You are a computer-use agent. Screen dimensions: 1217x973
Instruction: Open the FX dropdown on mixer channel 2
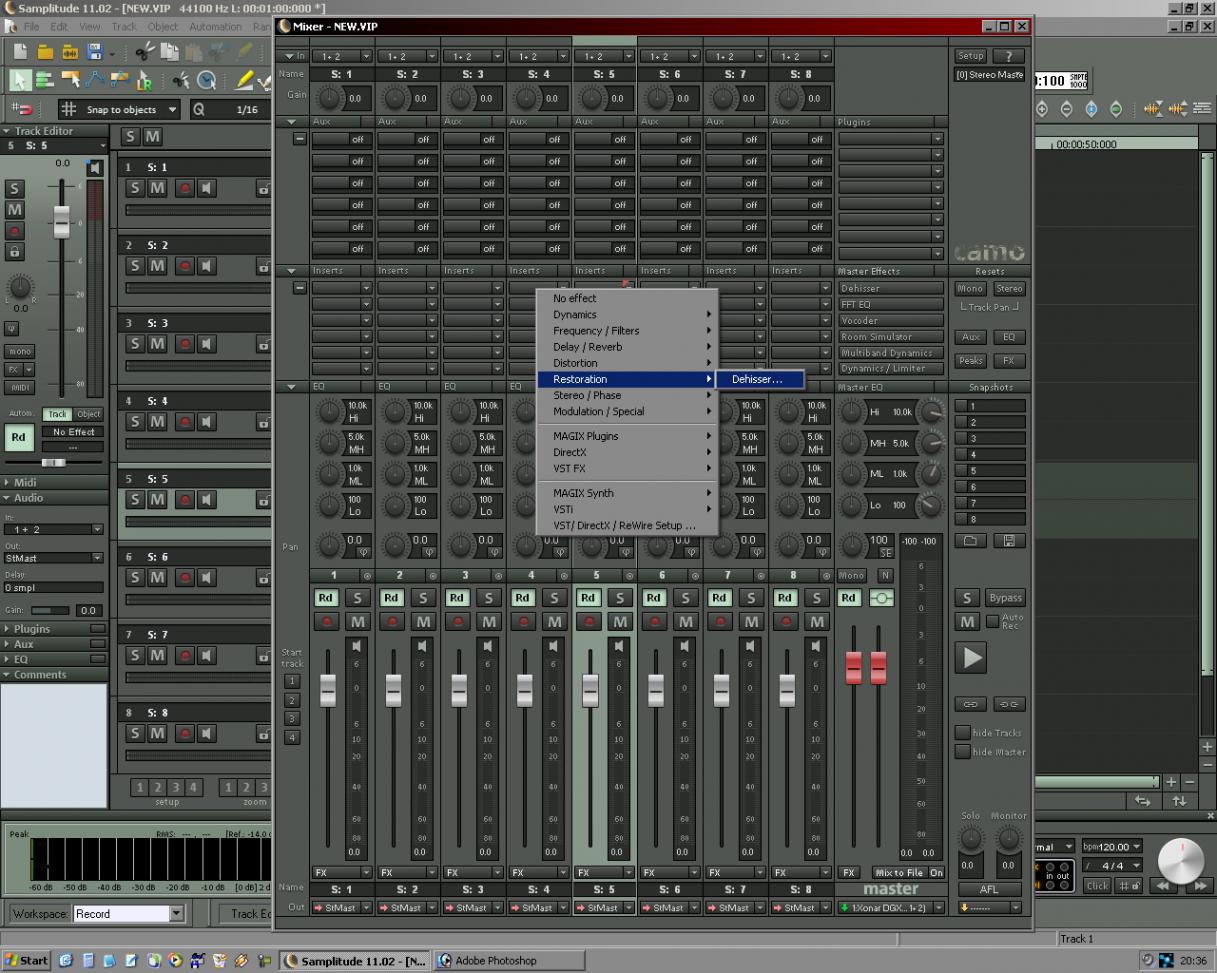(x=433, y=873)
